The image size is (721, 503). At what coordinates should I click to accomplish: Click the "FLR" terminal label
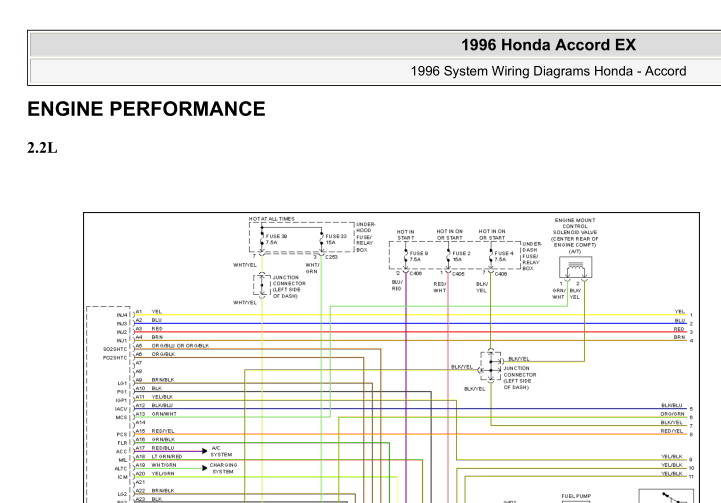(x=122, y=443)
